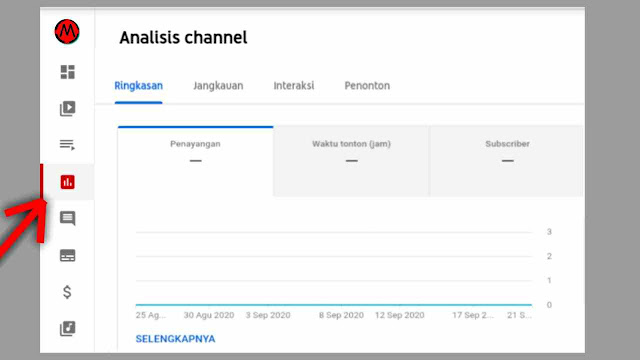
Task: Switch to the Ringkasan tab
Action: [138, 86]
